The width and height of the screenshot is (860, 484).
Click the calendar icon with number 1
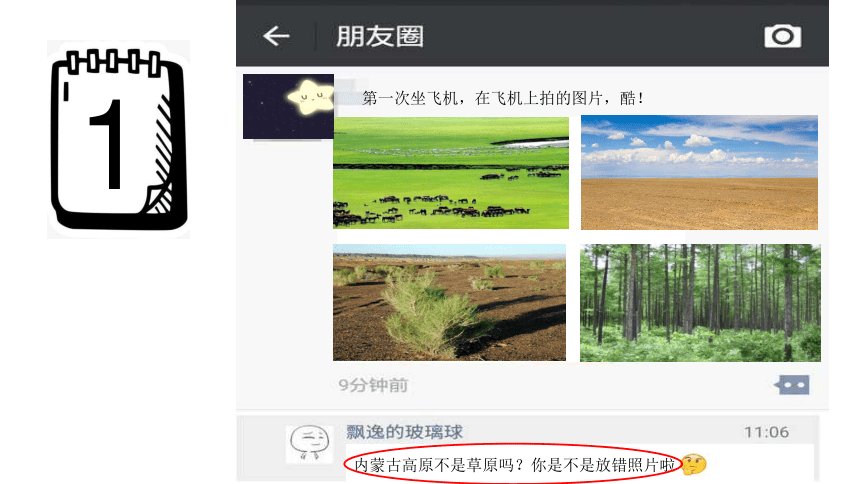pos(118,139)
